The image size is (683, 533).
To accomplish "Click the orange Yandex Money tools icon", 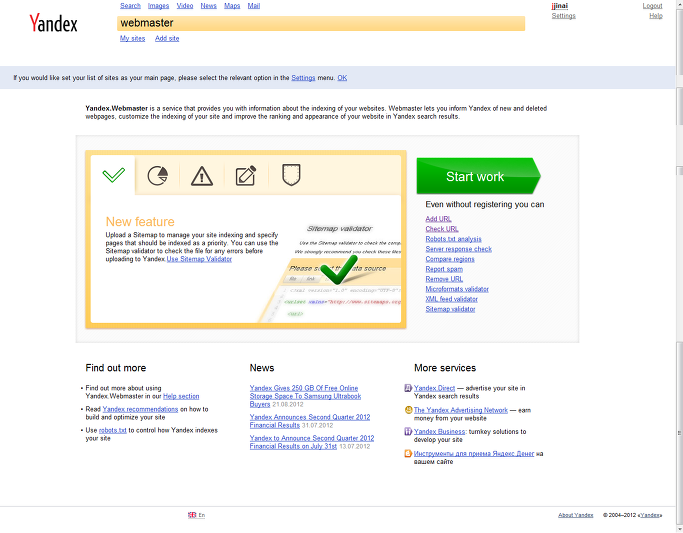I will (x=408, y=453).
